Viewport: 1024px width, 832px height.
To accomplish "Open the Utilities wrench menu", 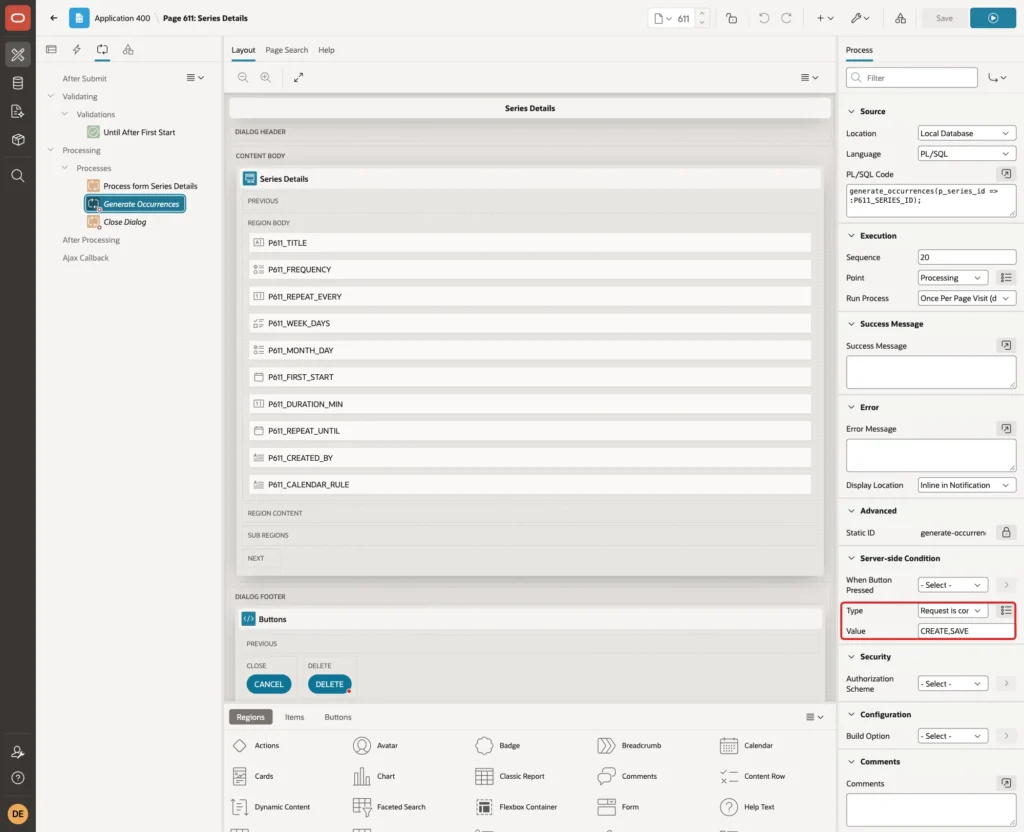I will tap(859, 18).
